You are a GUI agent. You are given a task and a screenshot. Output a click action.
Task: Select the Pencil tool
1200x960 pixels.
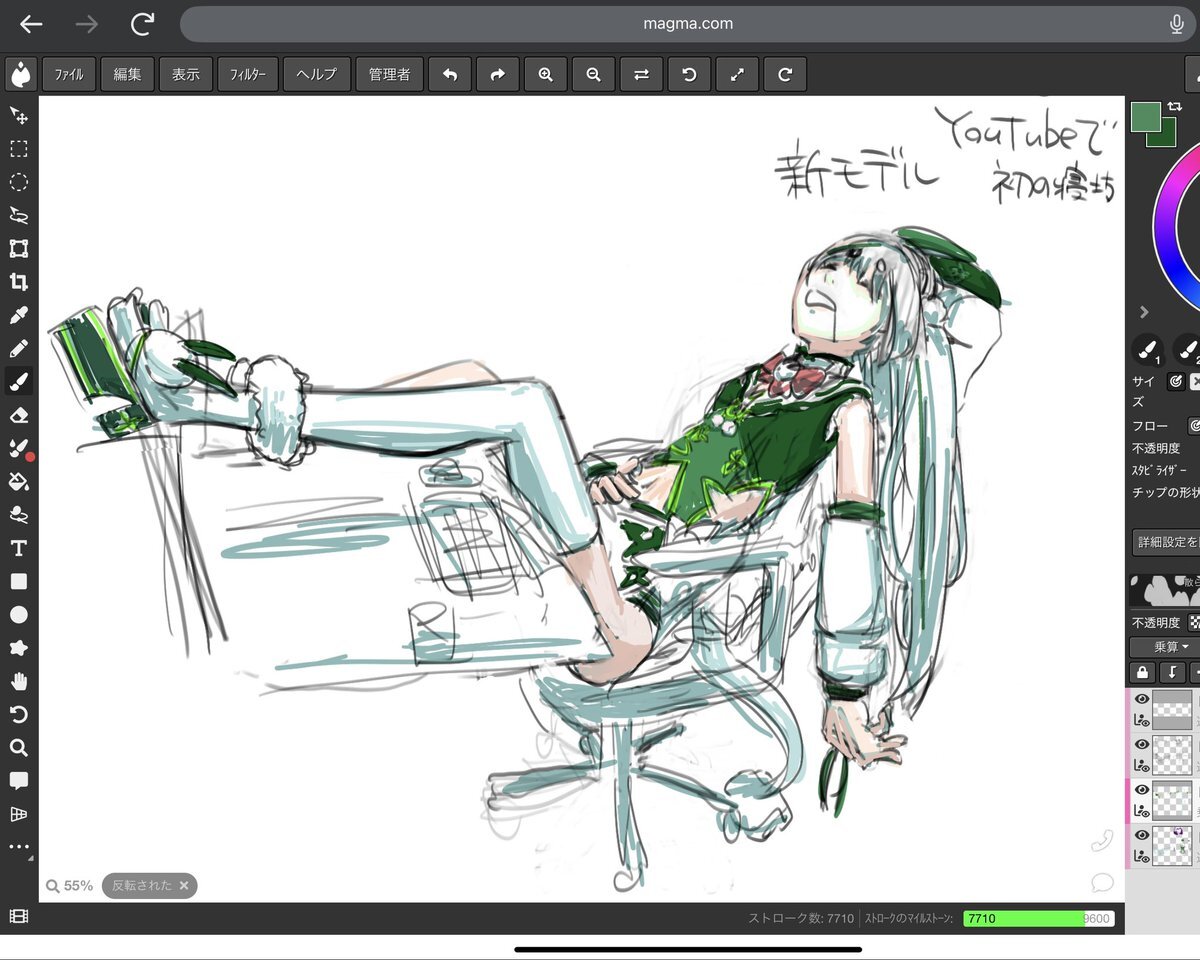pyautogui.click(x=18, y=349)
